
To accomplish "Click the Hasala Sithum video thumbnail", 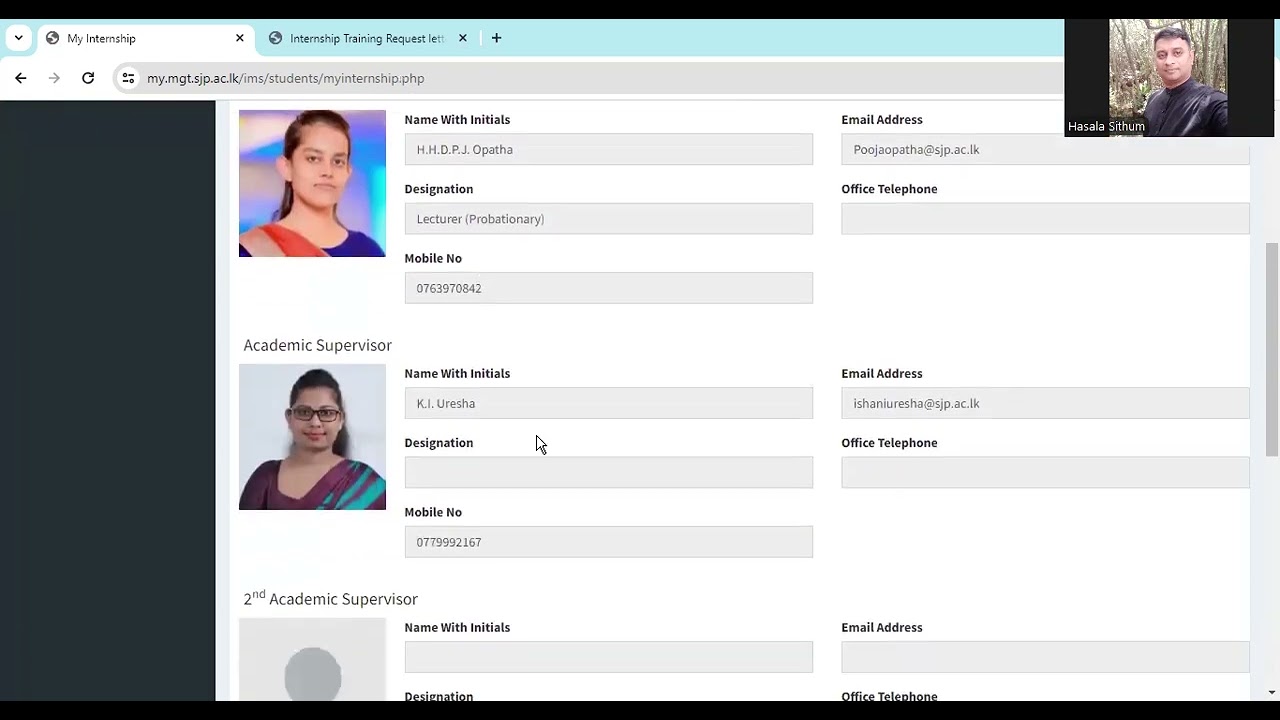I will (1169, 78).
